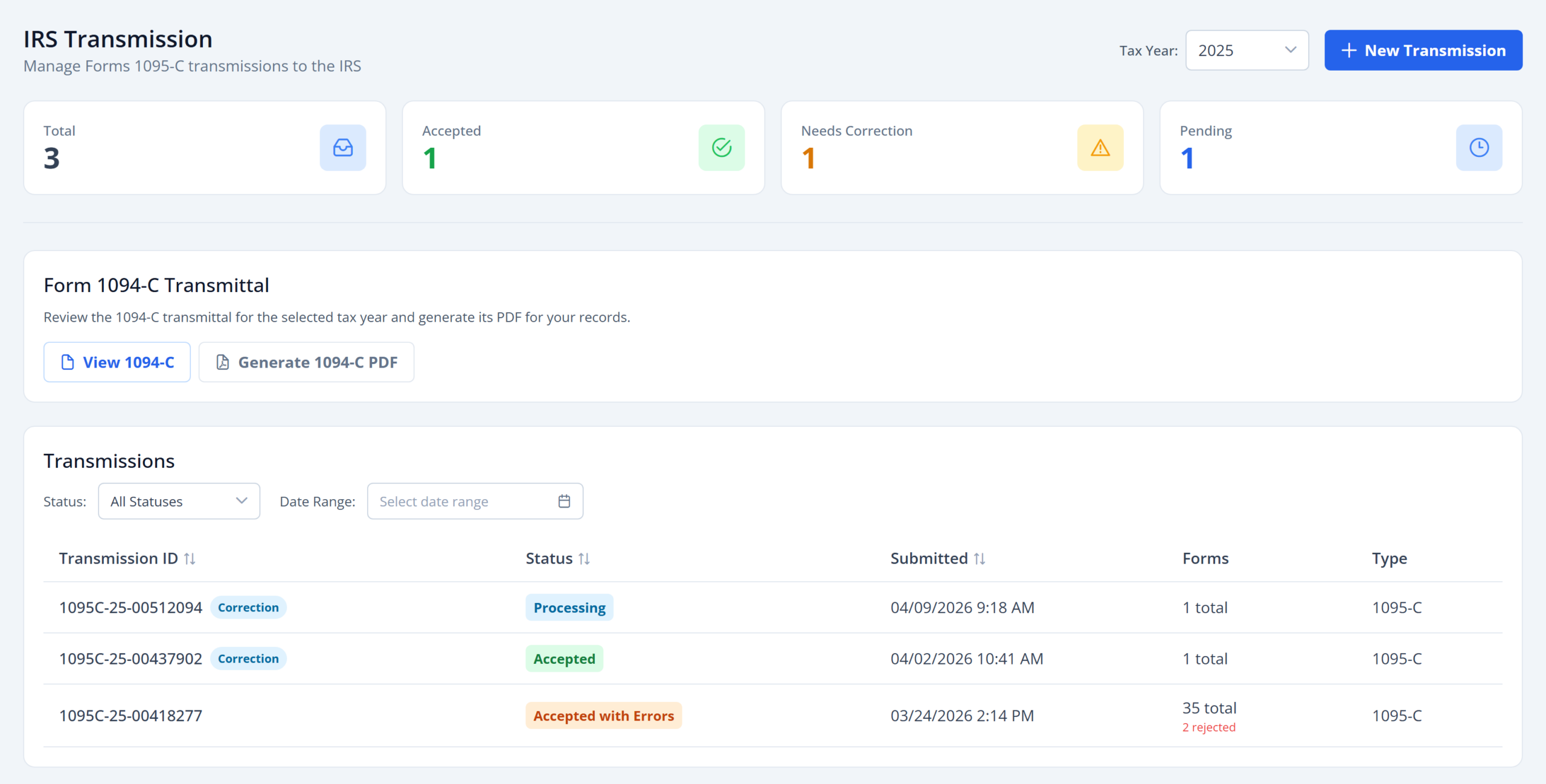Click the calendar icon in date range field
This screenshot has width=1546, height=784.
pyautogui.click(x=564, y=501)
